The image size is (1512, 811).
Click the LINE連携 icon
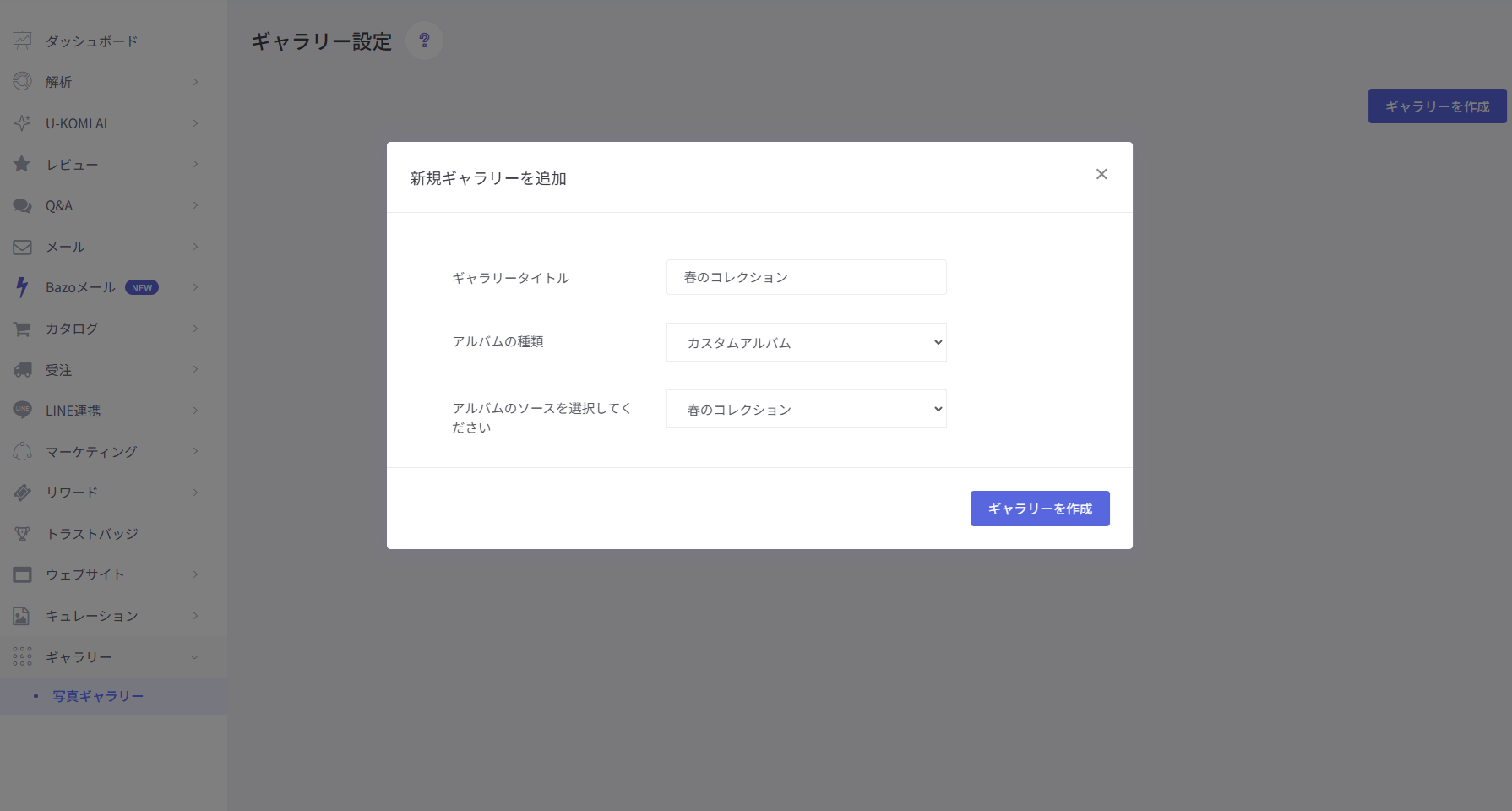(x=23, y=411)
